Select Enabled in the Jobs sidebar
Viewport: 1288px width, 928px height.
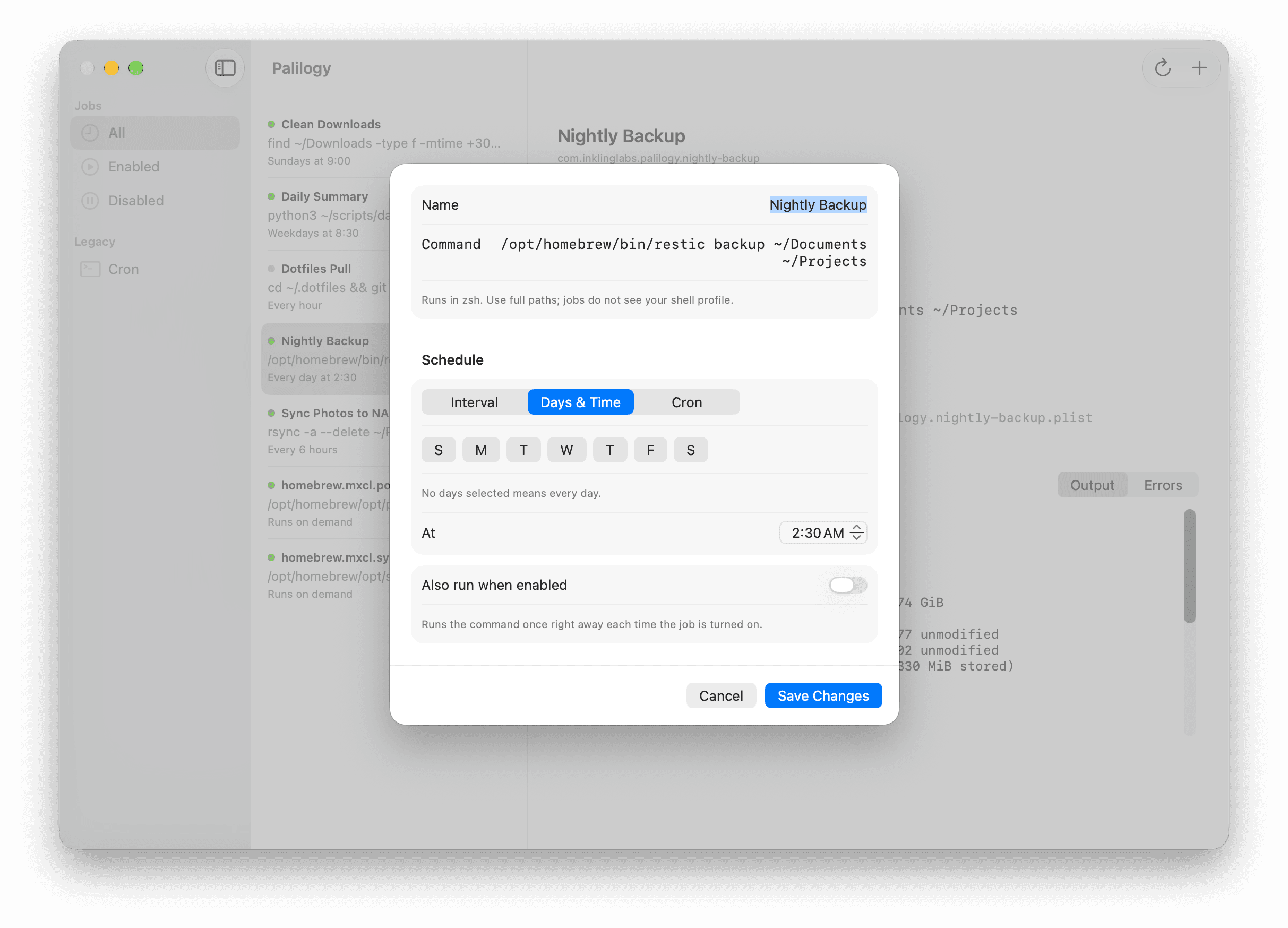155,167
